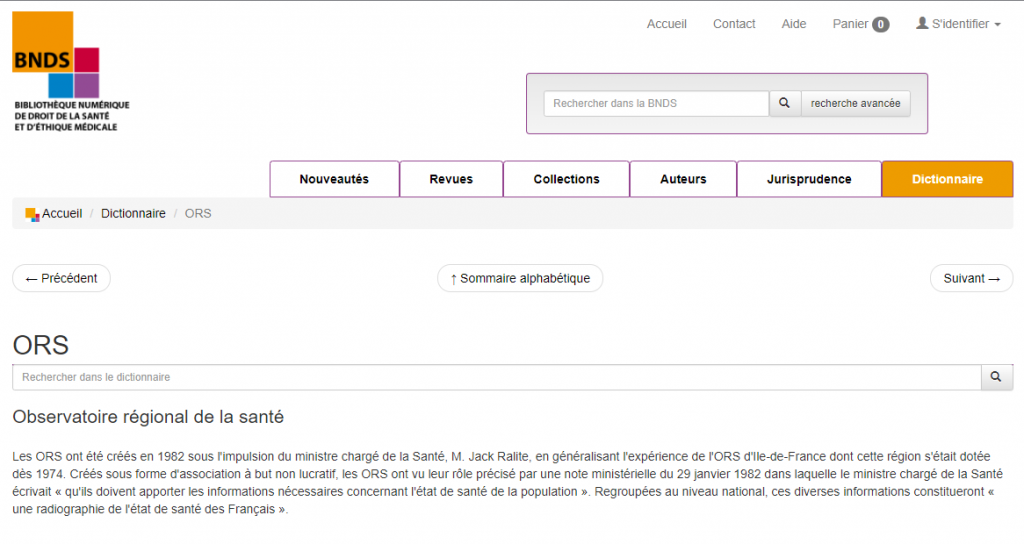This screenshot has height=544, width=1024.
Task: Click the user icon next to S'identifier
Action: pyautogui.click(x=922, y=24)
